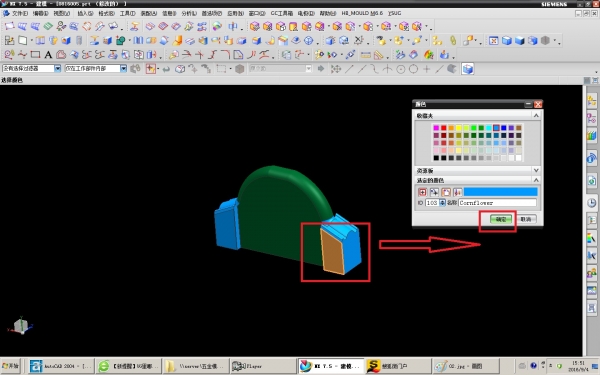Expand the 调色板 palette section
Image resolution: width=600 pixels, height=375 pixels.
coord(536,170)
